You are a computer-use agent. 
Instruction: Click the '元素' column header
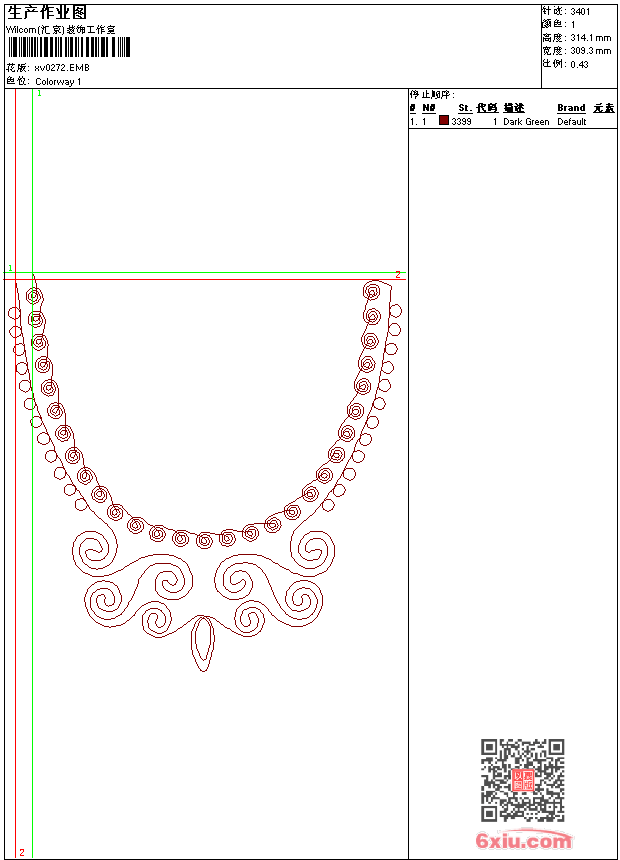click(x=604, y=108)
